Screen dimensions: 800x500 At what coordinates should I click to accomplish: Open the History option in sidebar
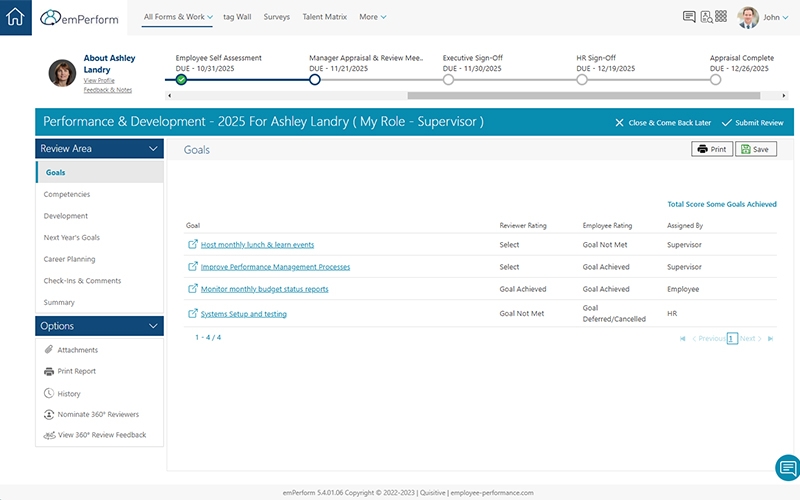(69, 393)
